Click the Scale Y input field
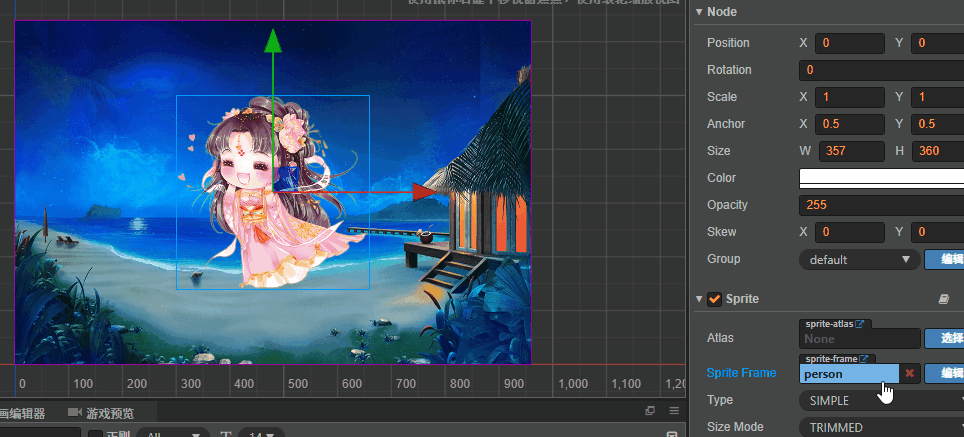The height and width of the screenshot is (437, 964). click(x=938, y=97)
